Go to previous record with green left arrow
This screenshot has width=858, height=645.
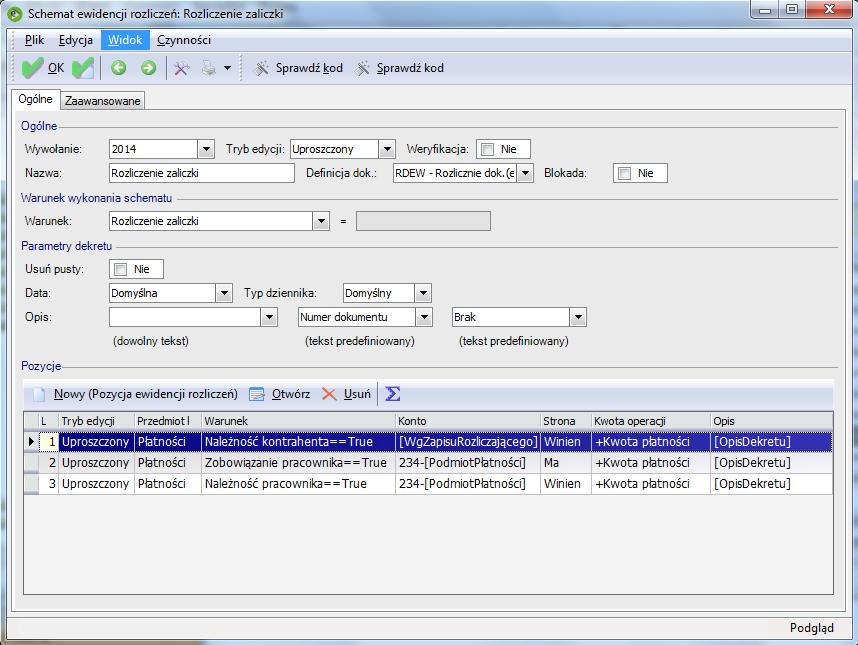[118, 68]
